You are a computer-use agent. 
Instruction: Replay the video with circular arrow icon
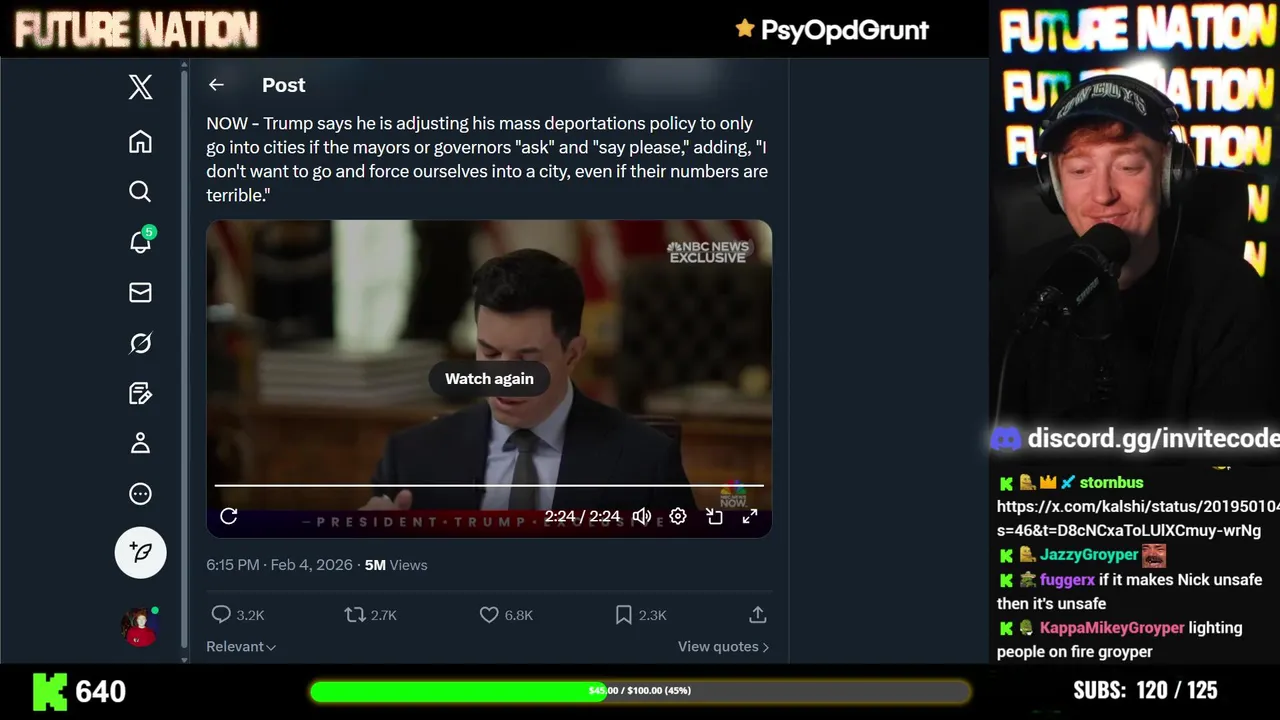click(229, 516)
